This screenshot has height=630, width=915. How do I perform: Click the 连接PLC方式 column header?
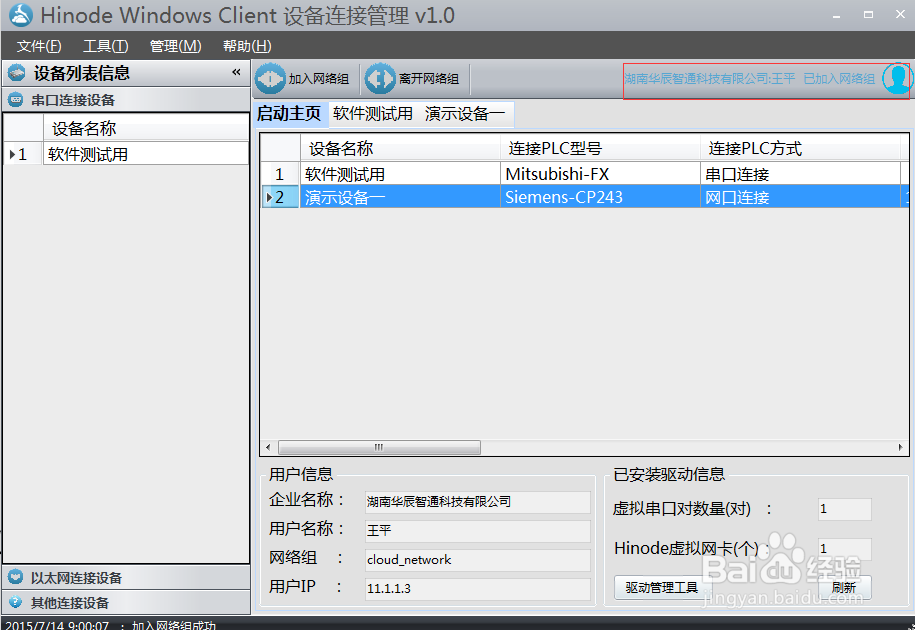pos(800,148)
